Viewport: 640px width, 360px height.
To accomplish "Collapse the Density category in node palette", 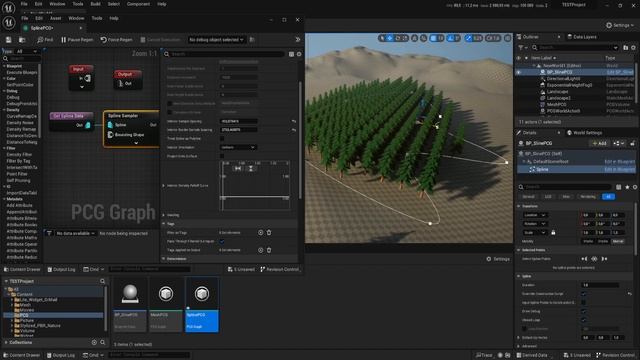I will click(x=4, y=110).
